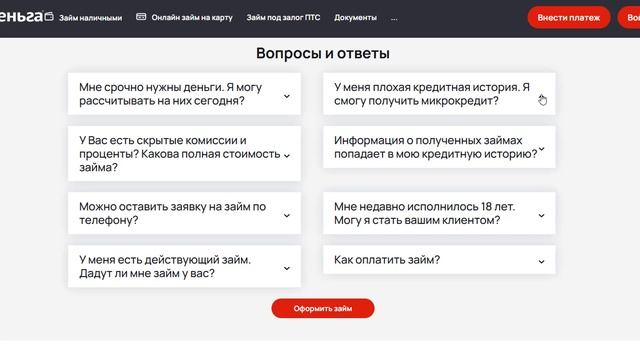
Task: Open the Займ под залог ПТС menu item
Action: coord(283,18)
